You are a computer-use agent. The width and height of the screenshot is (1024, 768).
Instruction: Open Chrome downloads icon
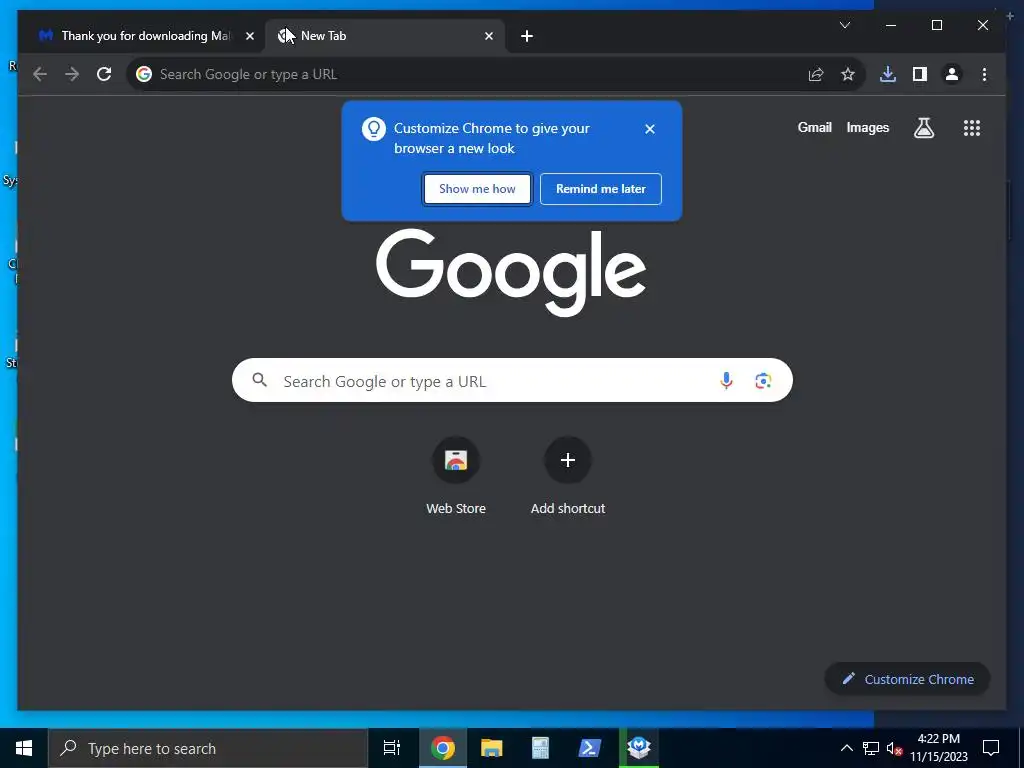tap(888, 74)
